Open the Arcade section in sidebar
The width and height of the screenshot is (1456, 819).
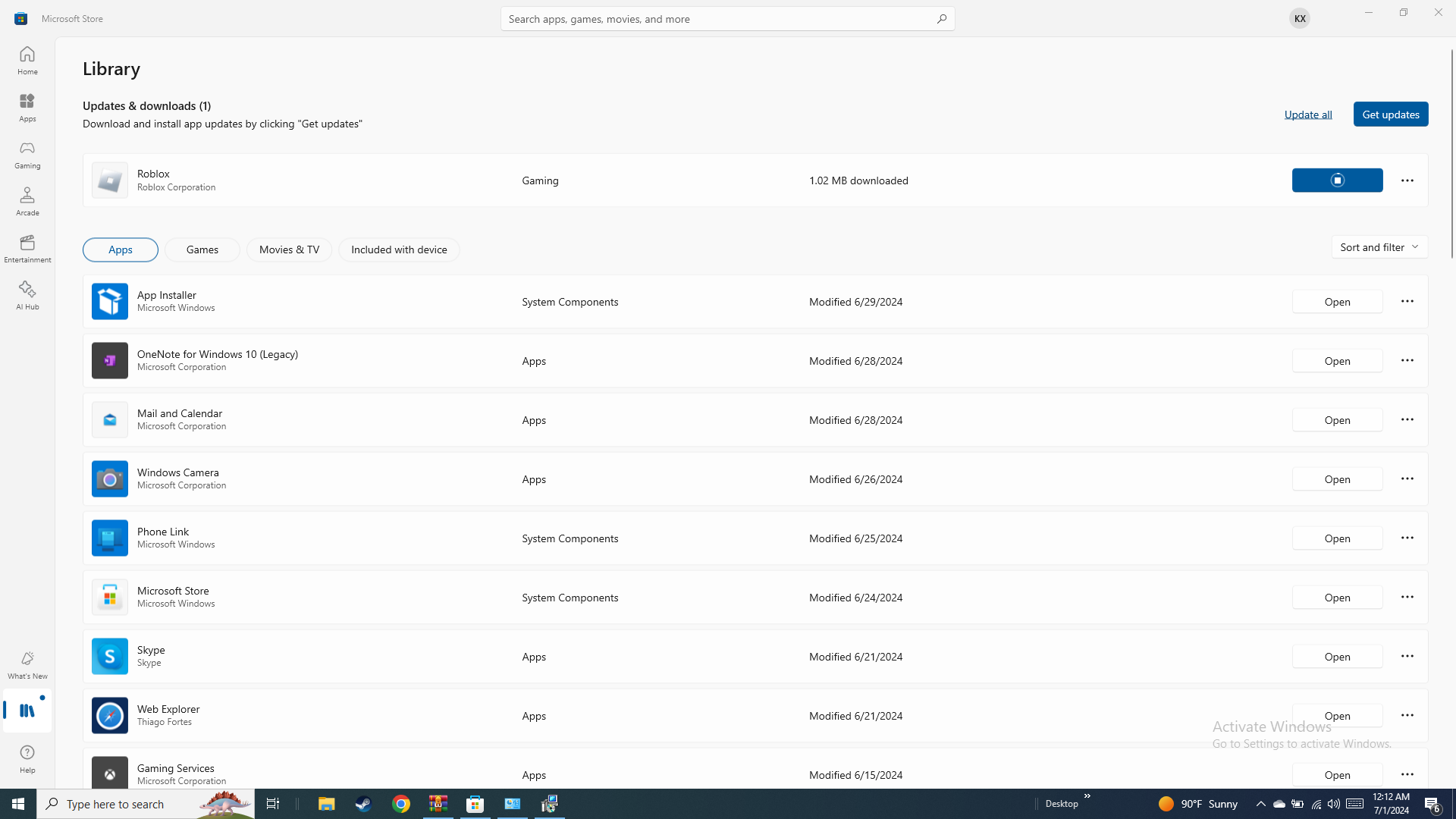tap(27, 201)
